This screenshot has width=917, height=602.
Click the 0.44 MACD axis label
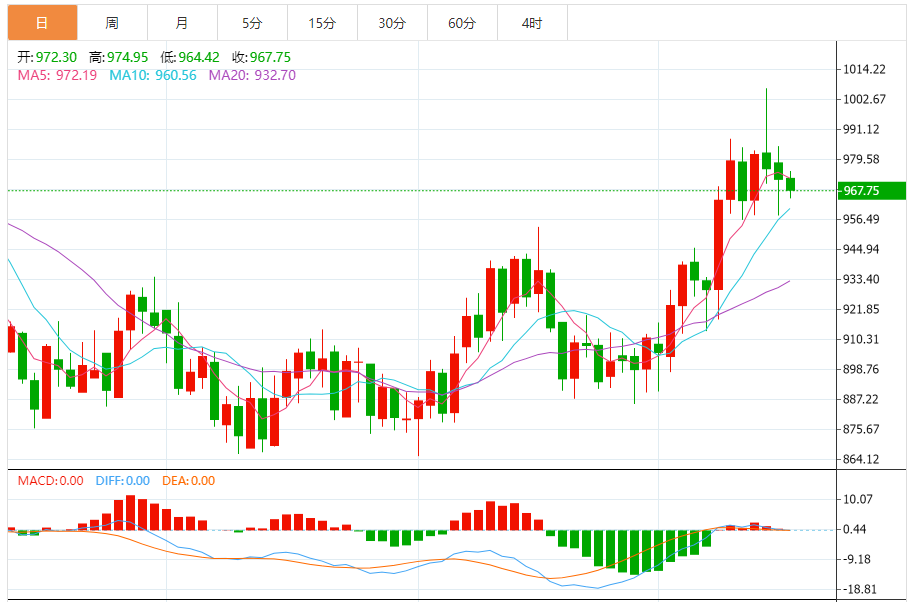pos(854,529)
